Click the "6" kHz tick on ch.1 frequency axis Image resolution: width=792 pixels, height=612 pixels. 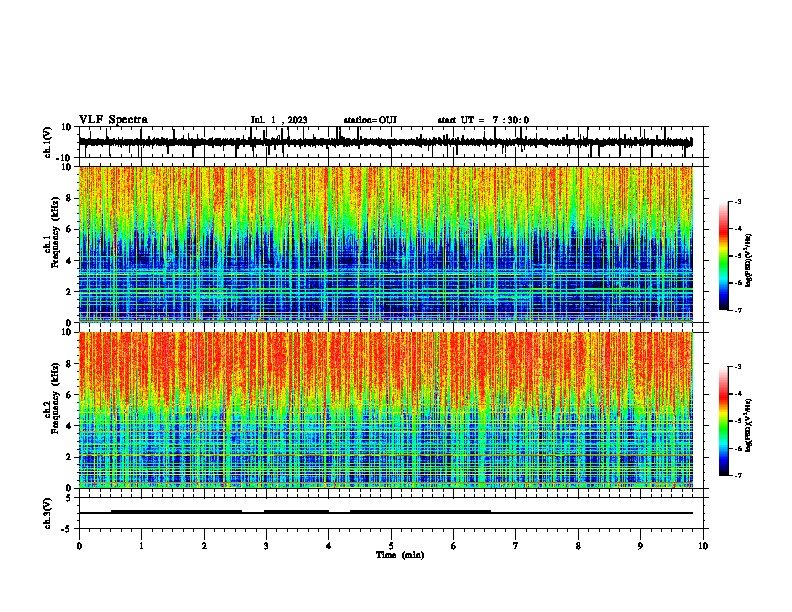click(69, 229)
